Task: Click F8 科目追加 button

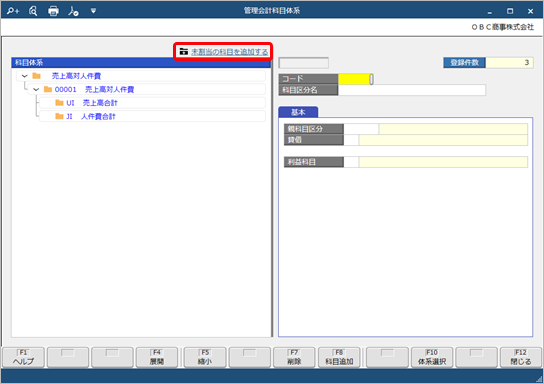Action: tap(339, 357)
